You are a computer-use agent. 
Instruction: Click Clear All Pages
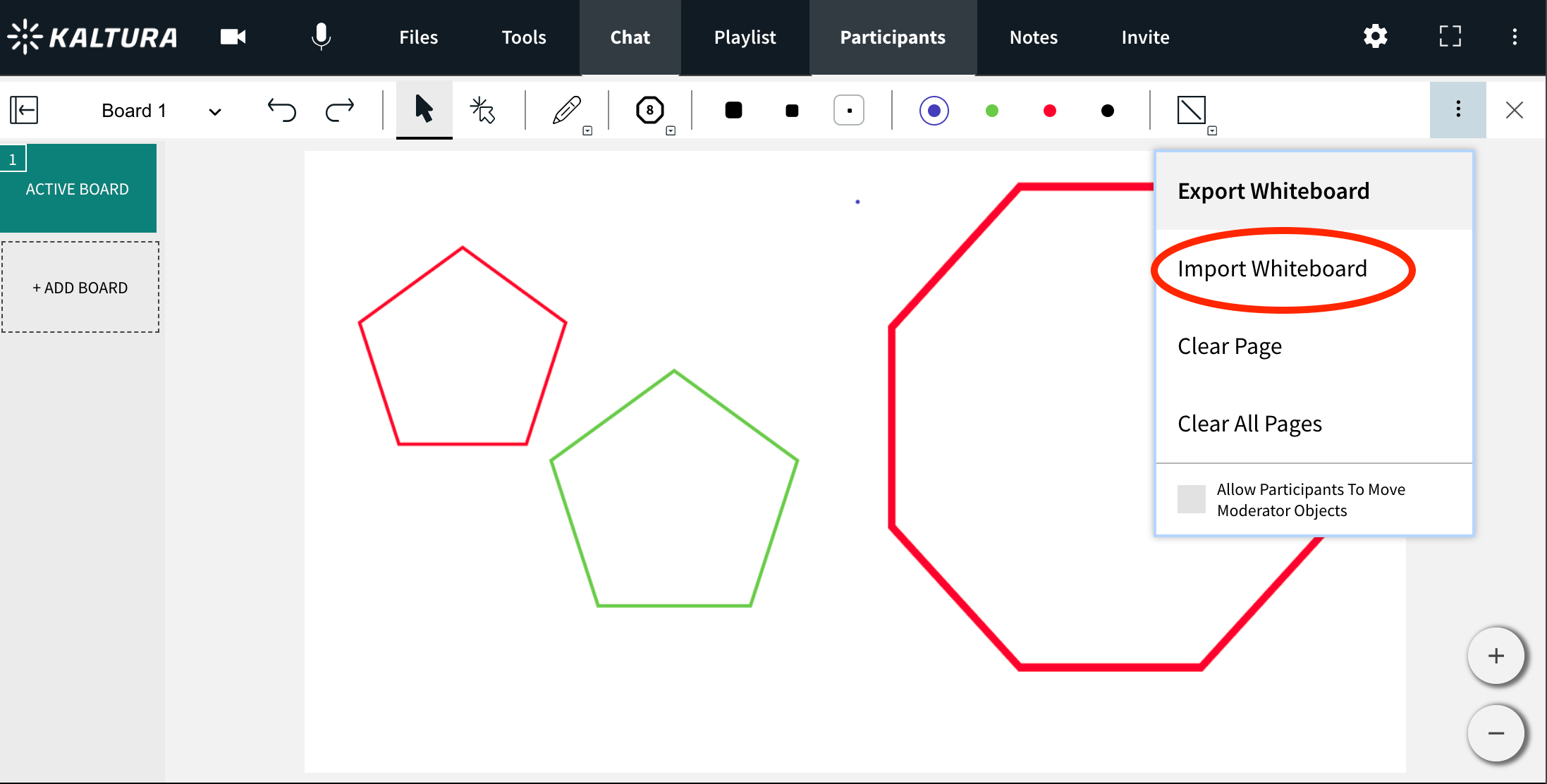pyautogui.click(x=1249, y=424)
